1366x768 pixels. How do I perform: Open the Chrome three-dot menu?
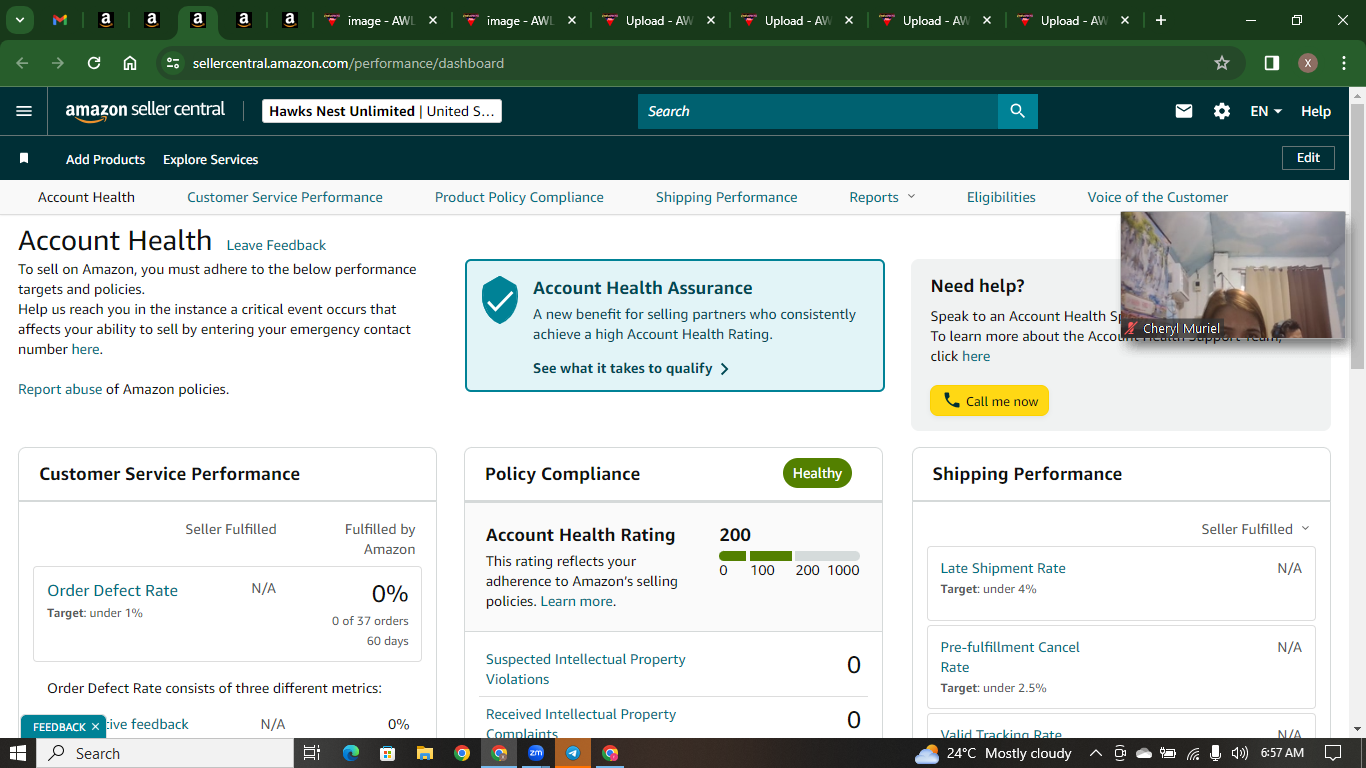tap(1342, 63)
